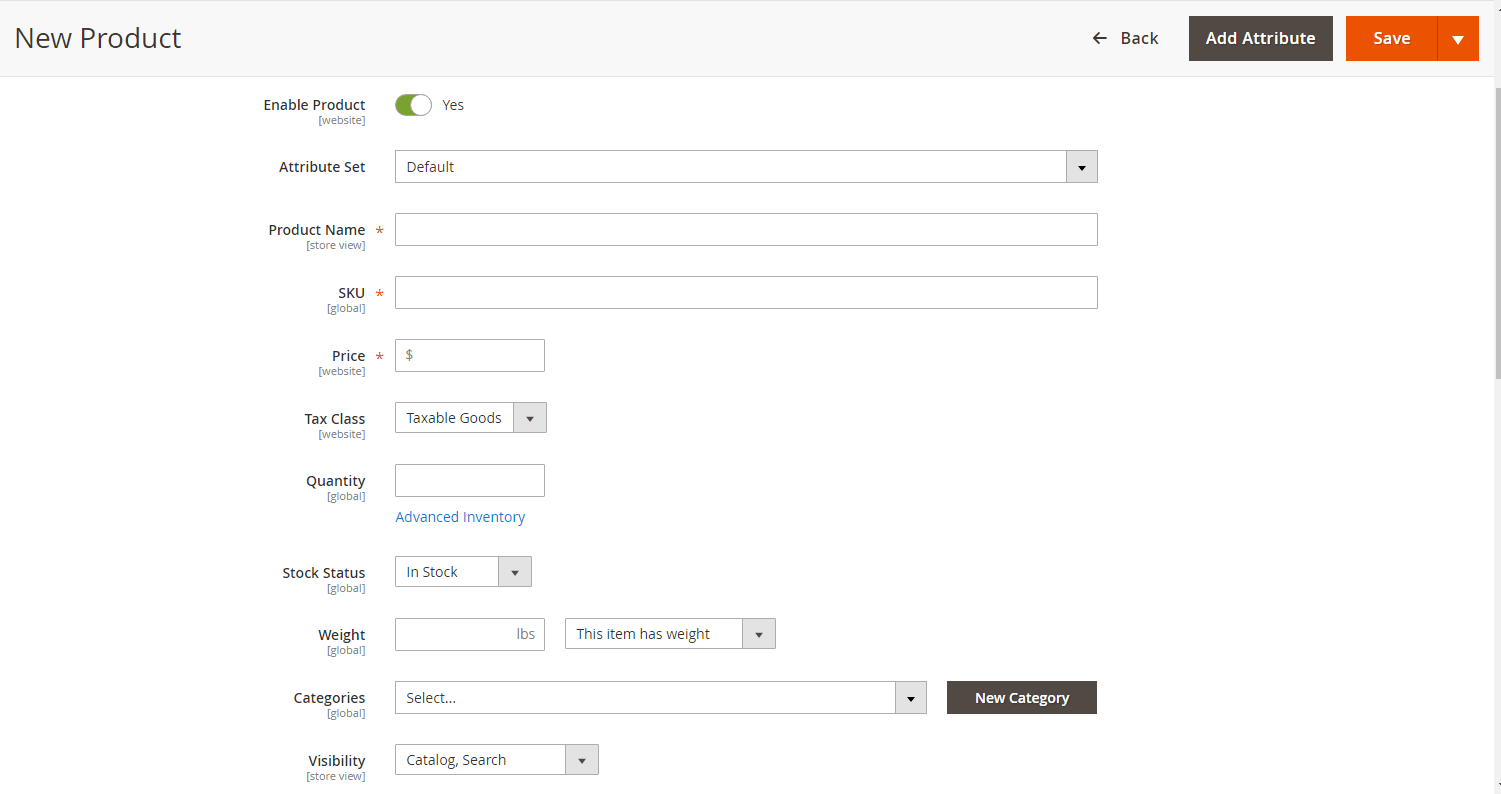Focus the Quantity input field
The width and height of the screenshot is (1501, 794).
tap(470, 481)
